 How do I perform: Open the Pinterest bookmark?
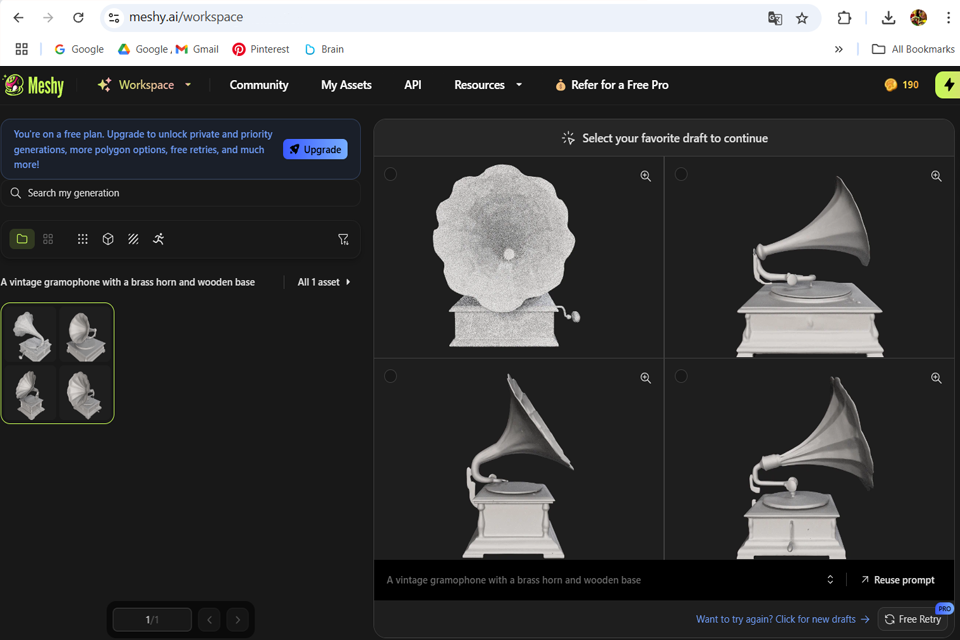261,49
